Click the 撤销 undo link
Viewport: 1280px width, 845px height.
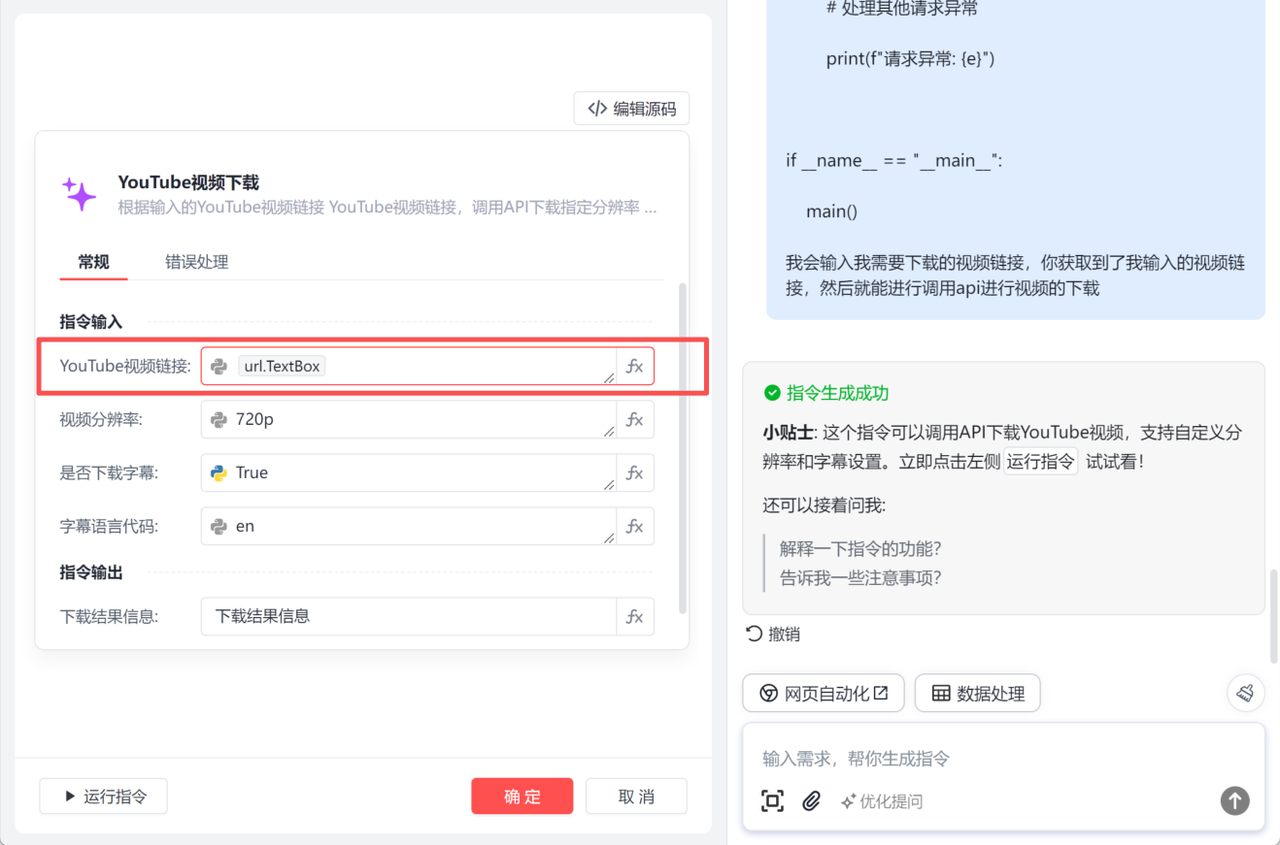click(773, 634)
